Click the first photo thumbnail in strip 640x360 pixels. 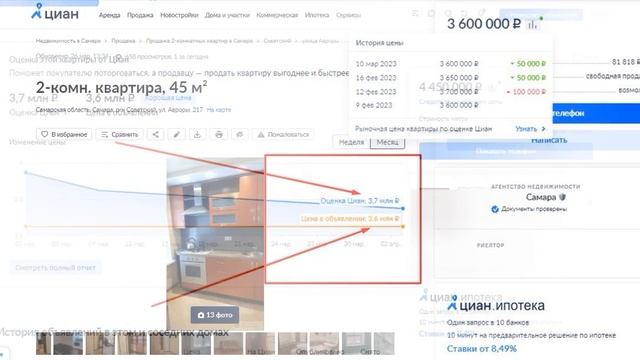tap(43, 343)
